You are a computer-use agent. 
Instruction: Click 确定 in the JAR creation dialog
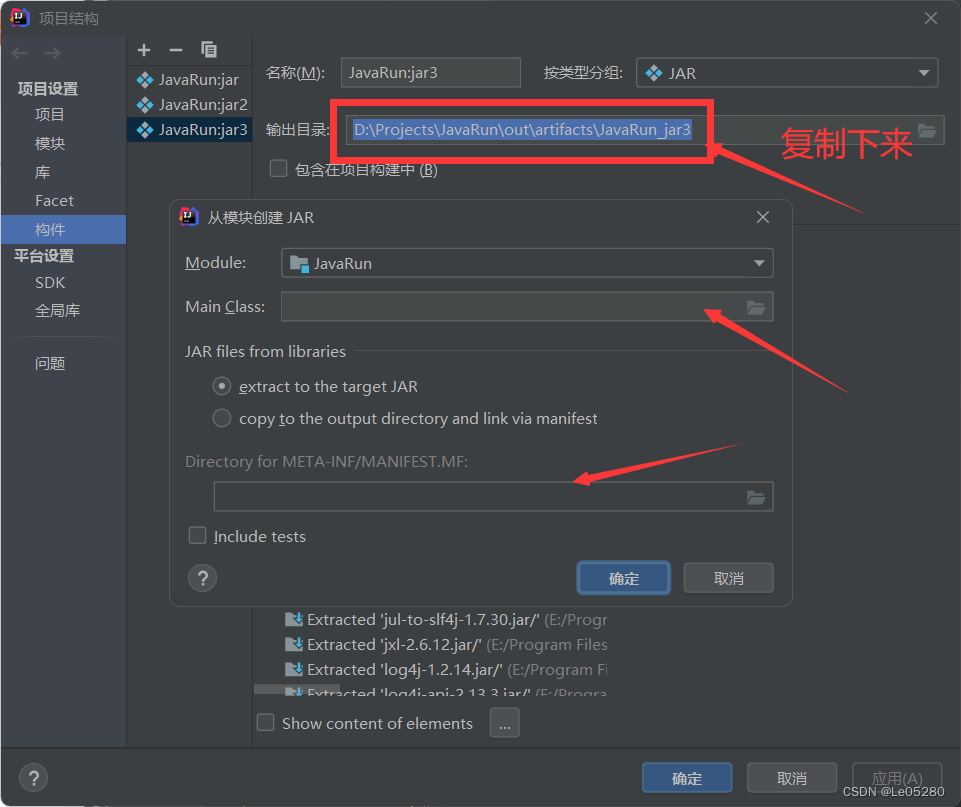click(x=623, y=577)
